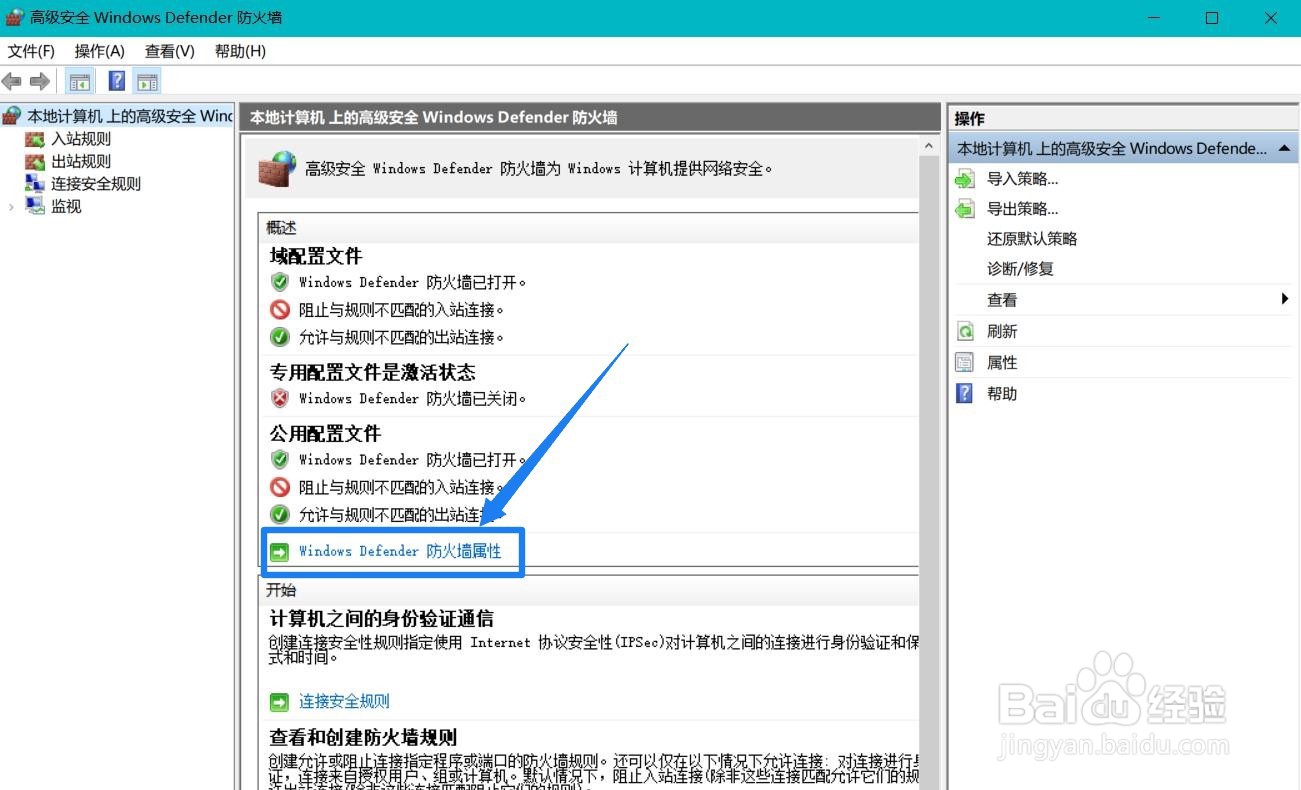Expand the 监视 tree node chevron
Viewport: 1301px width, 790px height.
coord(10,206)
